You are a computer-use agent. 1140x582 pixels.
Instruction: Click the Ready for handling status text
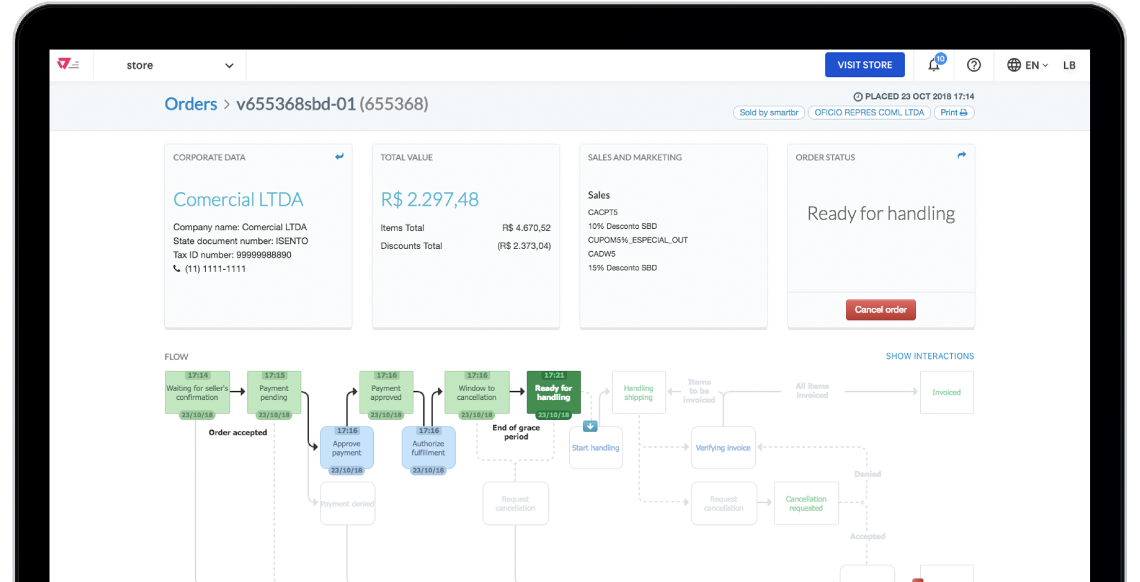coord(880,214)
